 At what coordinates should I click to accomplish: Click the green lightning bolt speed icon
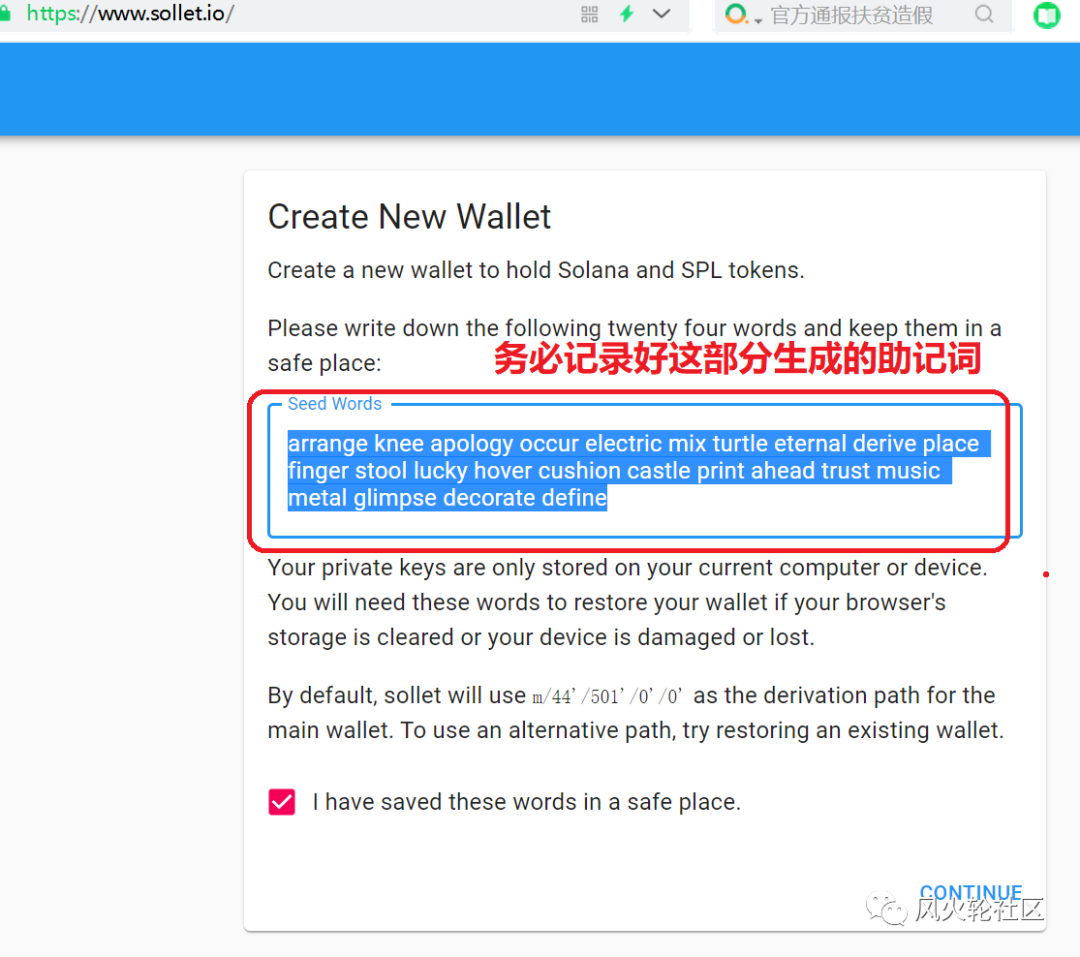627,14
